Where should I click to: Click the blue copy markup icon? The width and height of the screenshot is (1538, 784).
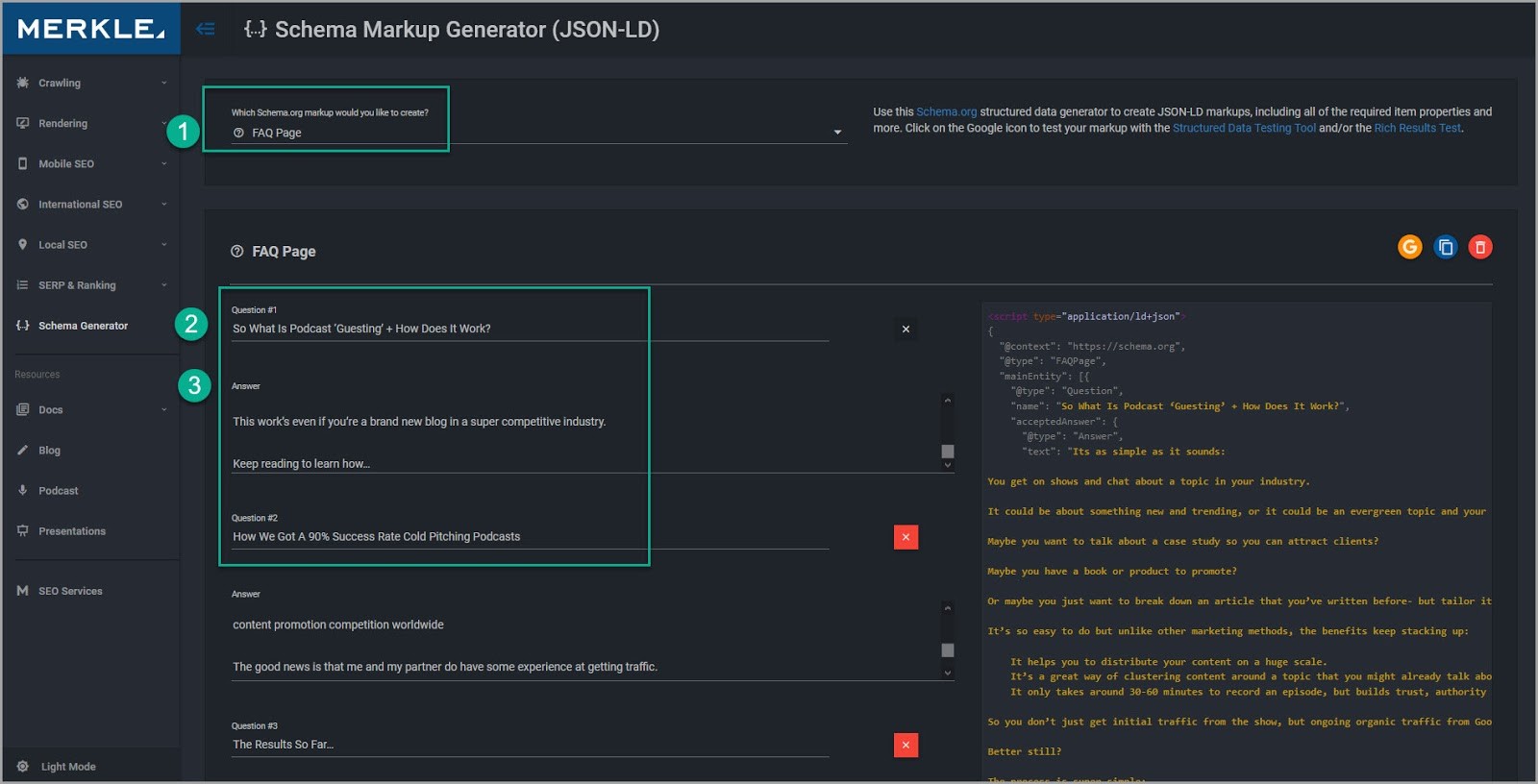coord(1445,247)
